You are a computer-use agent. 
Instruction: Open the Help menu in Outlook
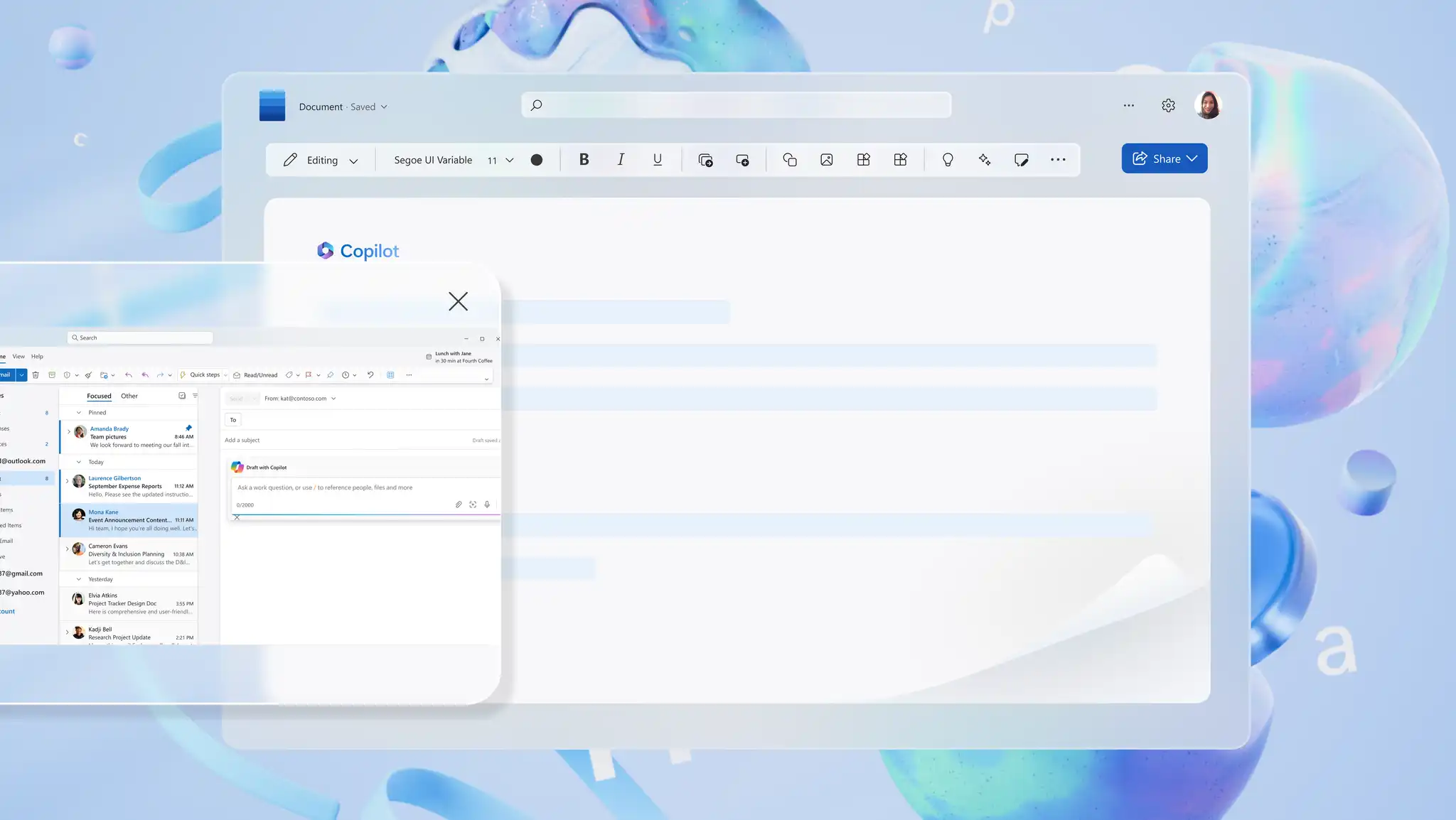(37, 357)
